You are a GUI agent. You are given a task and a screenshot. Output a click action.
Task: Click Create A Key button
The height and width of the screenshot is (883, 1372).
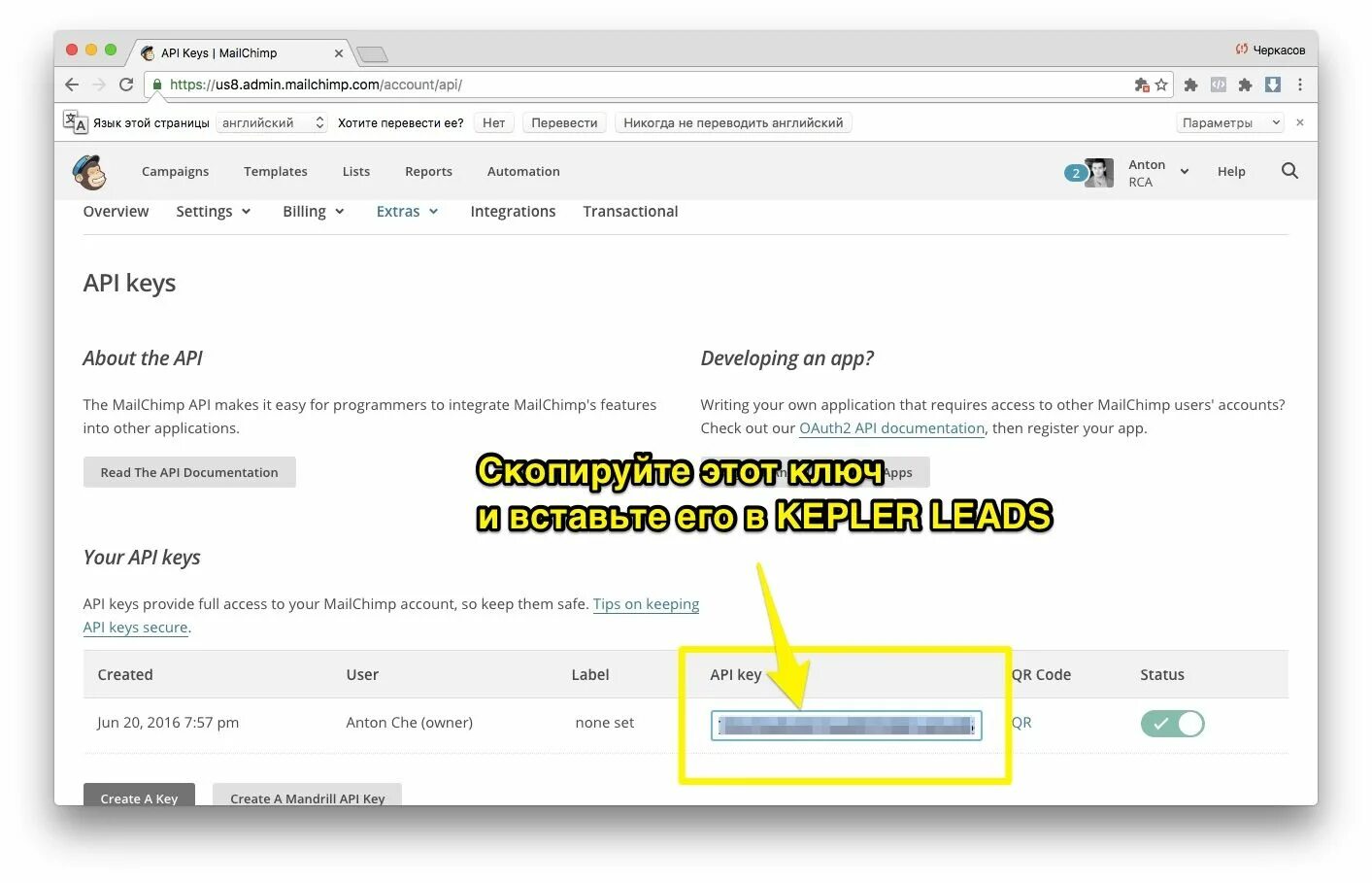(140, 795)
